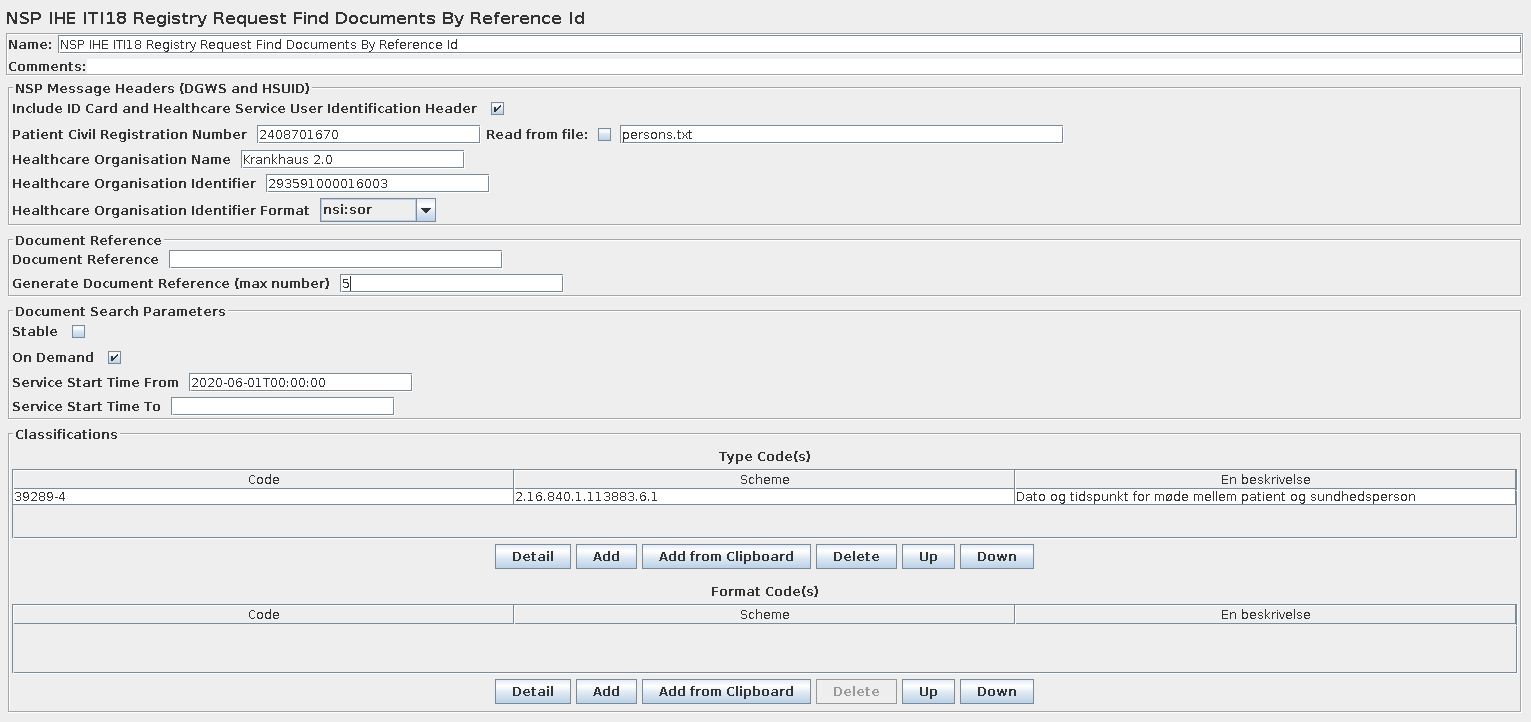
Task: Click Detail button under Type Codes
Action: point(532,557)
